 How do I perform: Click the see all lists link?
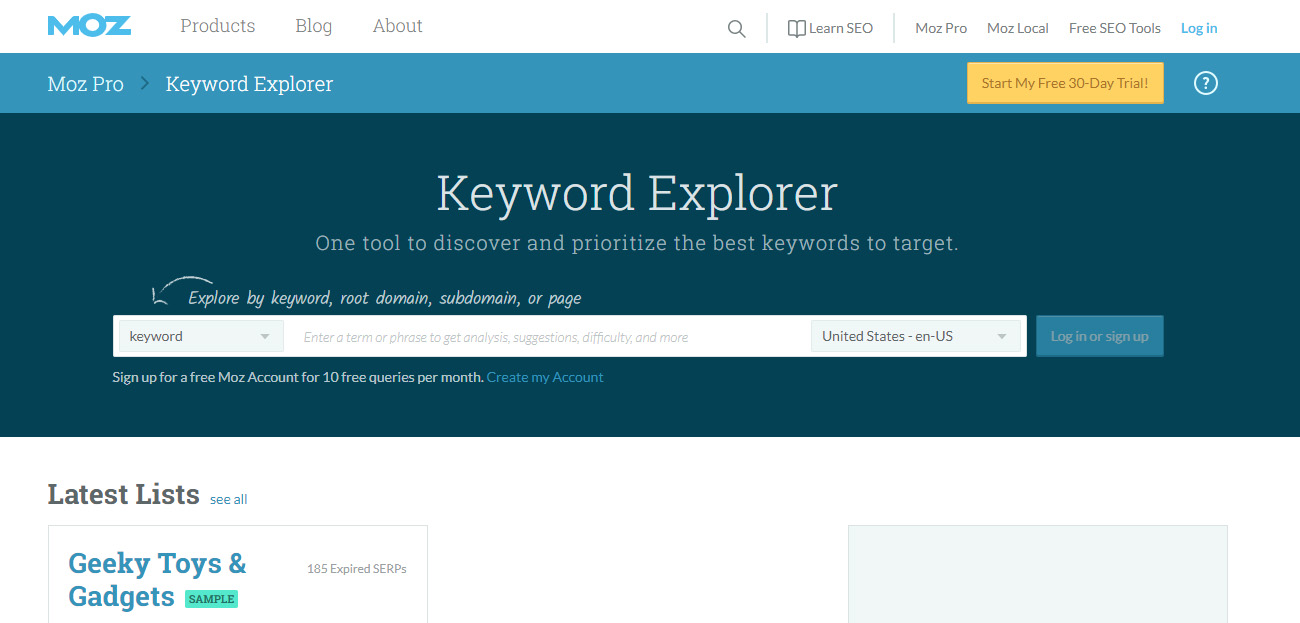(228, 499)
